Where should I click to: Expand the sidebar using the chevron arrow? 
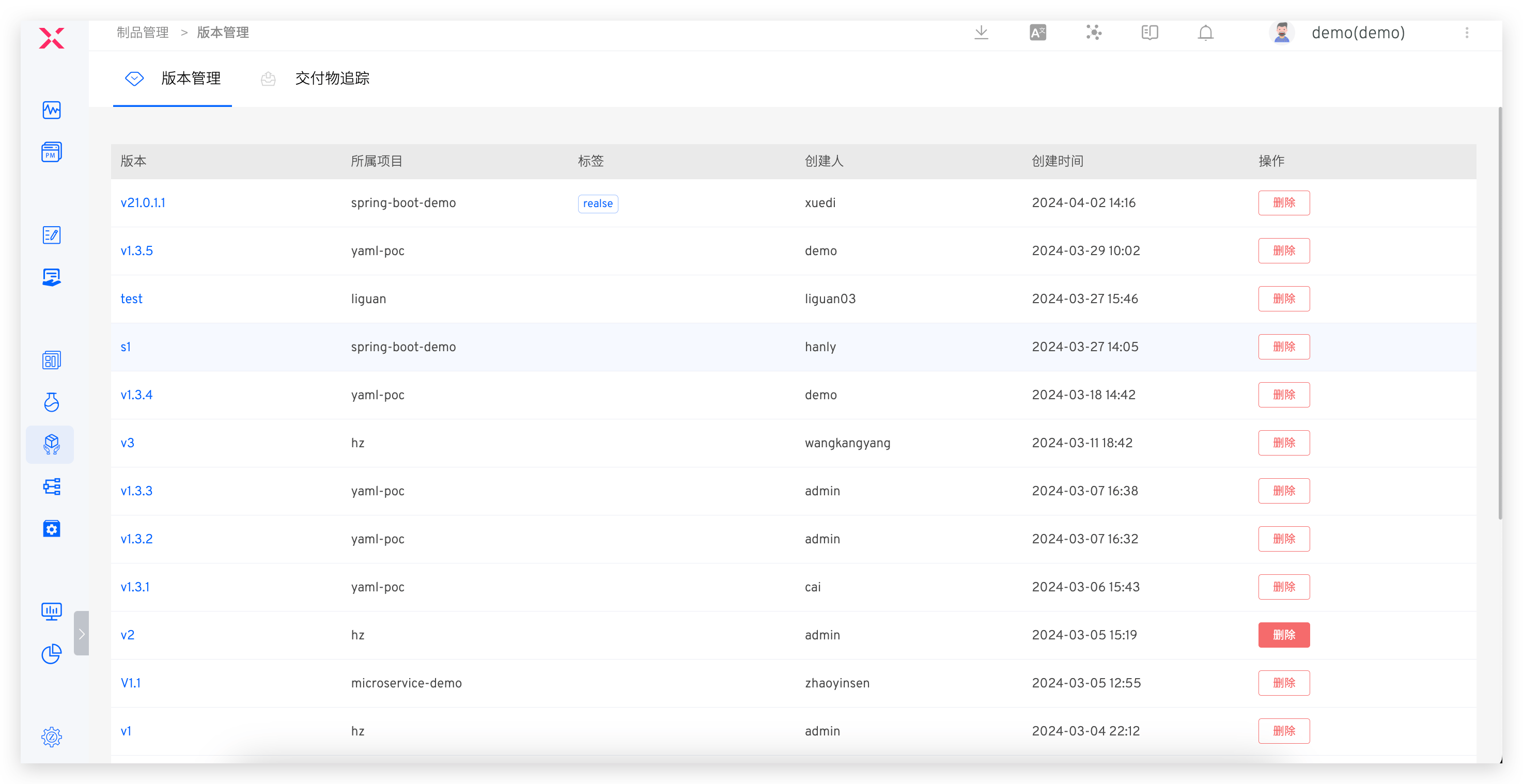click(x=82, y=633)
